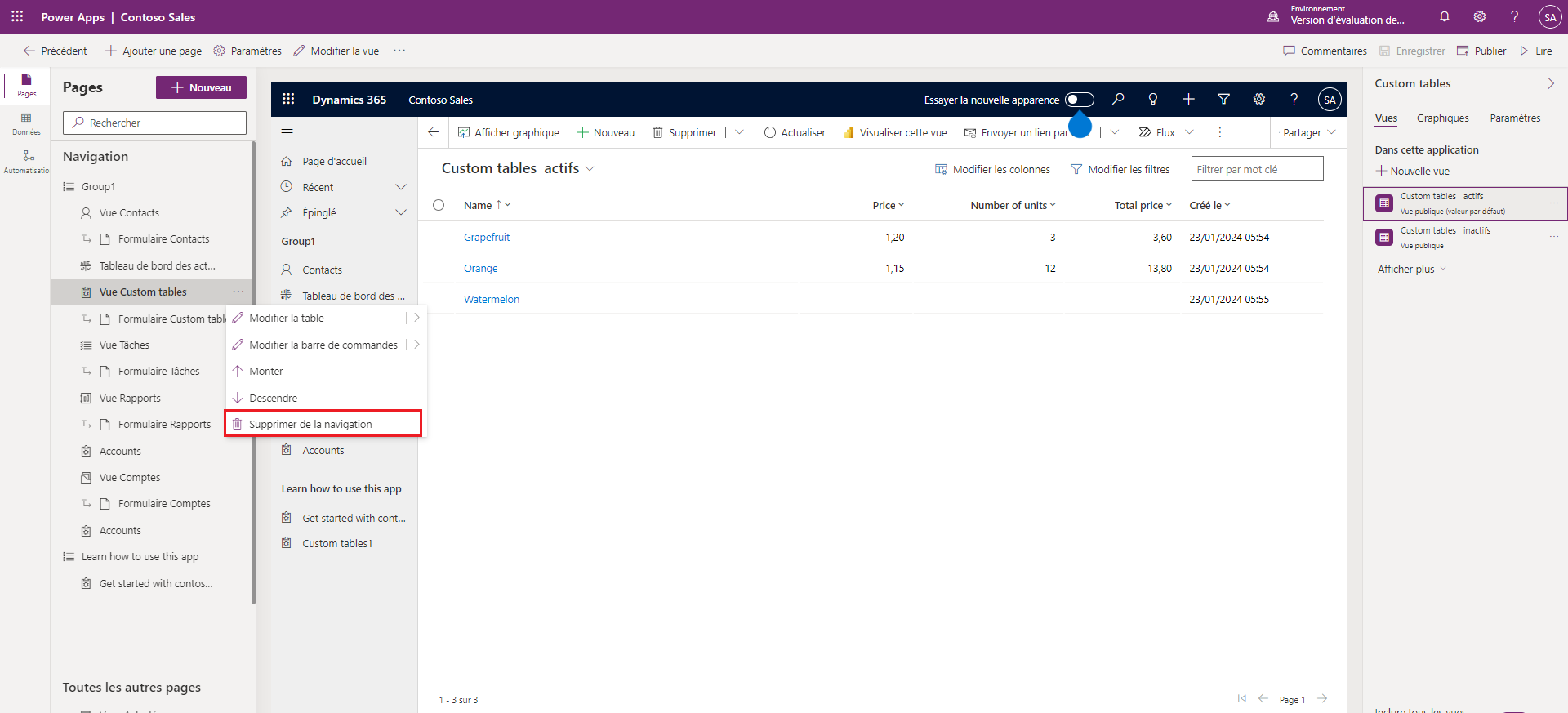Viewport: 1568px width, 713px height.
Task: Go to first page arrow in grid footer
Action: click(x=1241, y=698)
